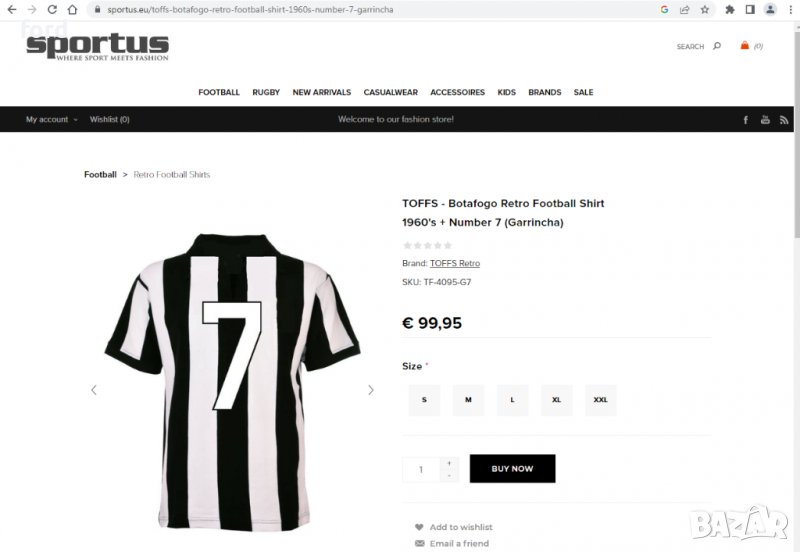Select size L
Image resolution: width=800 pixels, height=552 pixels.
tap(512, 400)
